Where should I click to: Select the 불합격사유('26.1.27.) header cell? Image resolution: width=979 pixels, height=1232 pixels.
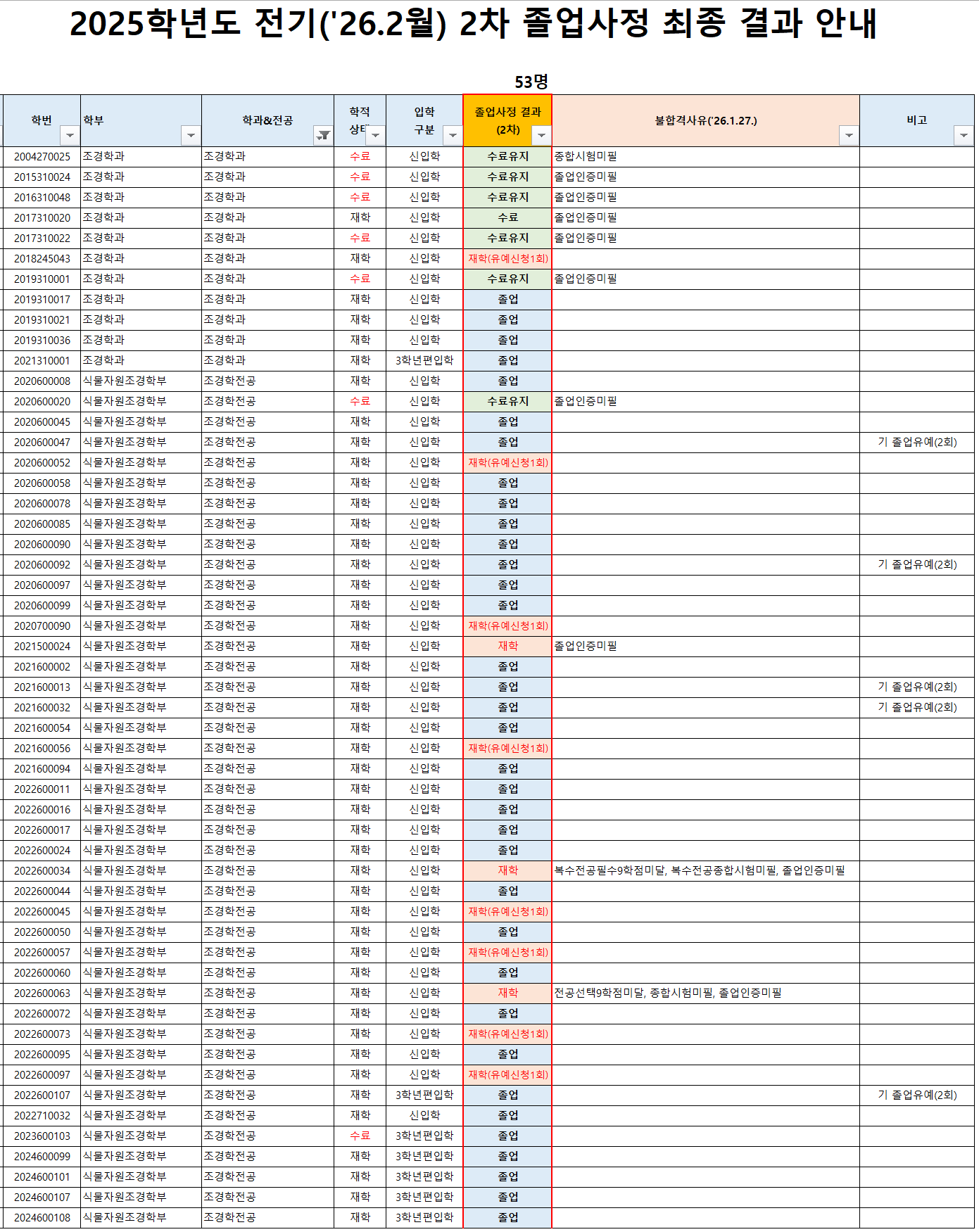tap(705, 120)
